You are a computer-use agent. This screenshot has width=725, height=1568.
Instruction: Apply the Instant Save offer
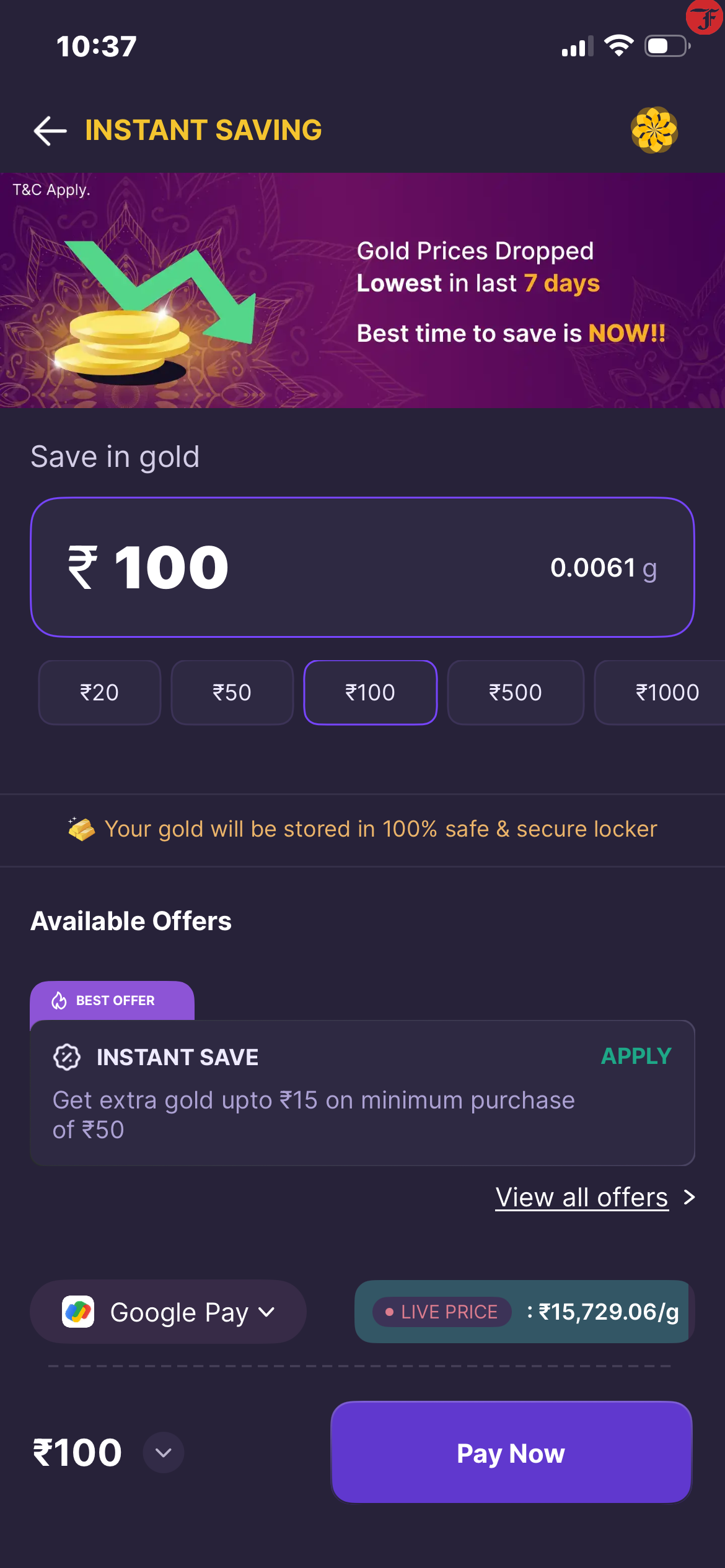coord(636,1056)
